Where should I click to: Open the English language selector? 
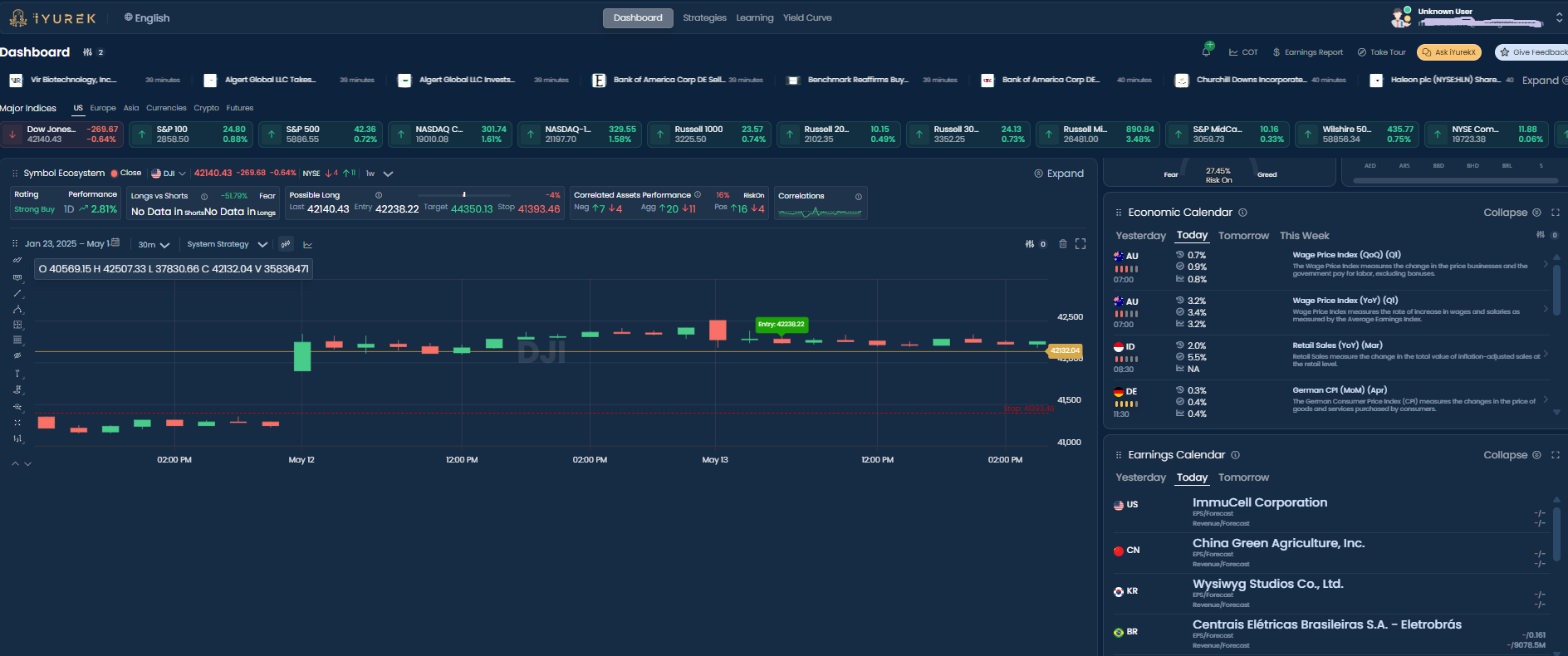click(147, 17)
